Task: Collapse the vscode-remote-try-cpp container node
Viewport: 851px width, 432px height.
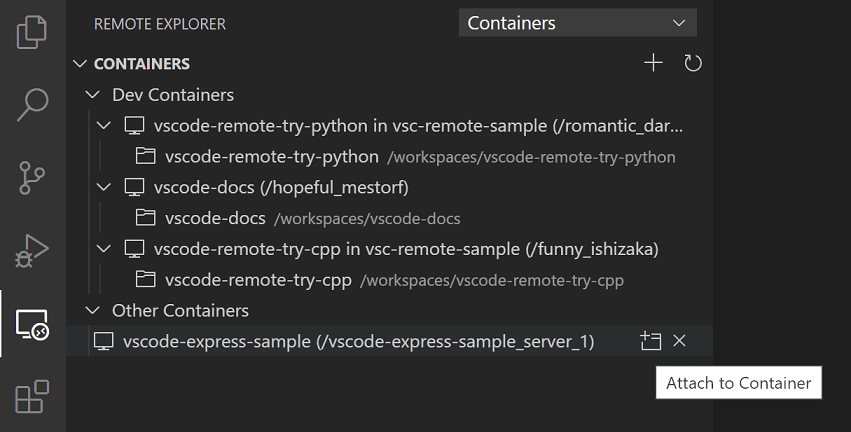Action: tap(104, 249)
